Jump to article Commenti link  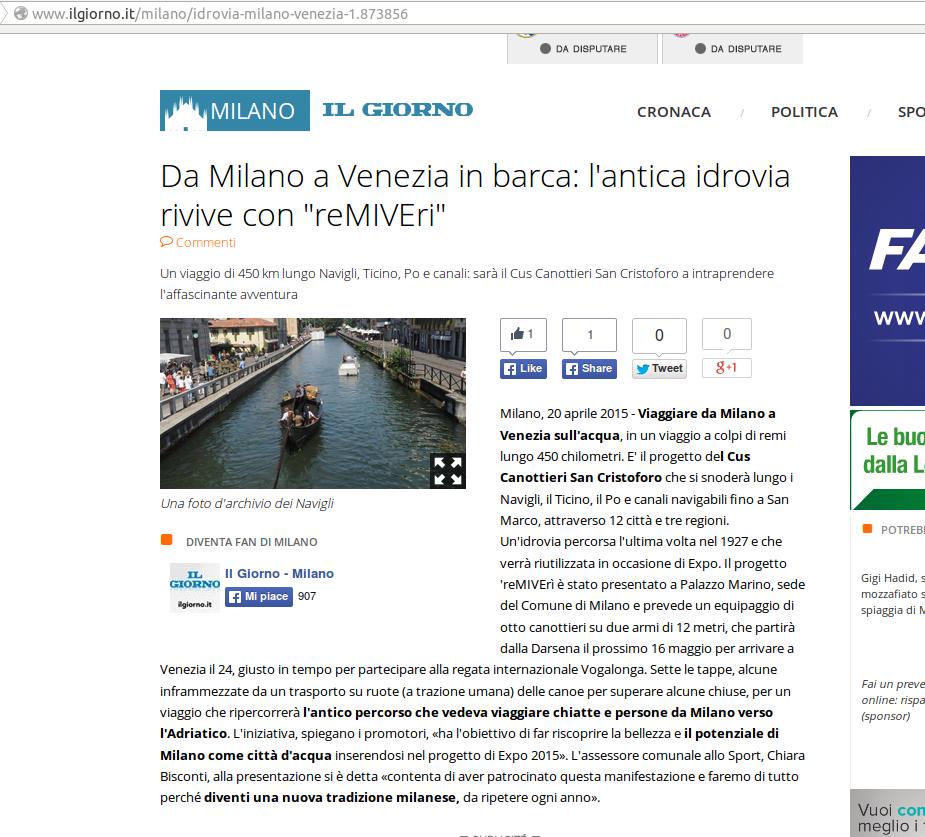click(205, 242)
